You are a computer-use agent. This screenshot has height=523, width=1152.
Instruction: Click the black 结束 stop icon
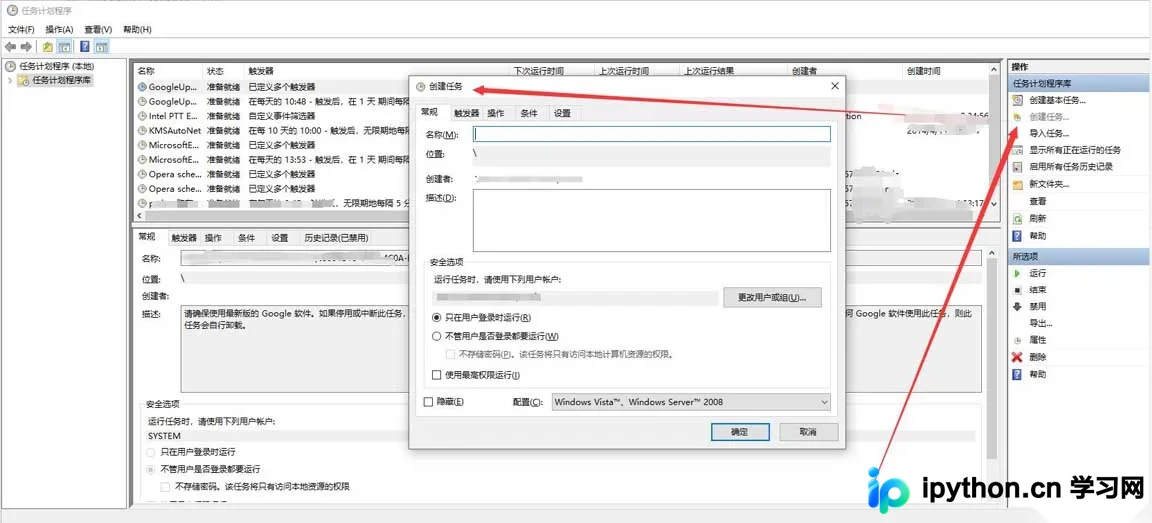(1018, 289)
